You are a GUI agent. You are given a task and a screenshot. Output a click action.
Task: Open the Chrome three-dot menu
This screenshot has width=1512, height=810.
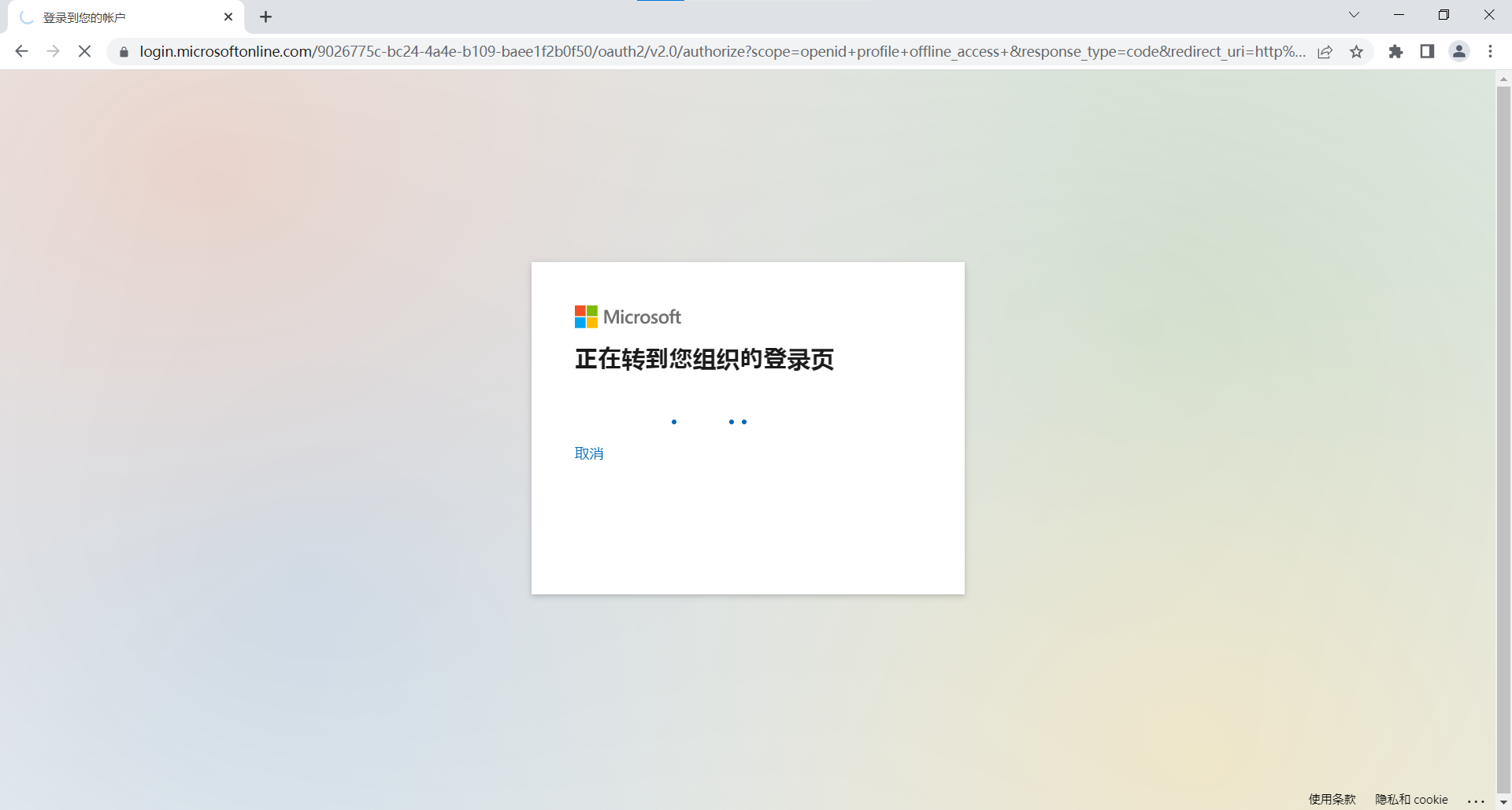[x=1491, y=51]
